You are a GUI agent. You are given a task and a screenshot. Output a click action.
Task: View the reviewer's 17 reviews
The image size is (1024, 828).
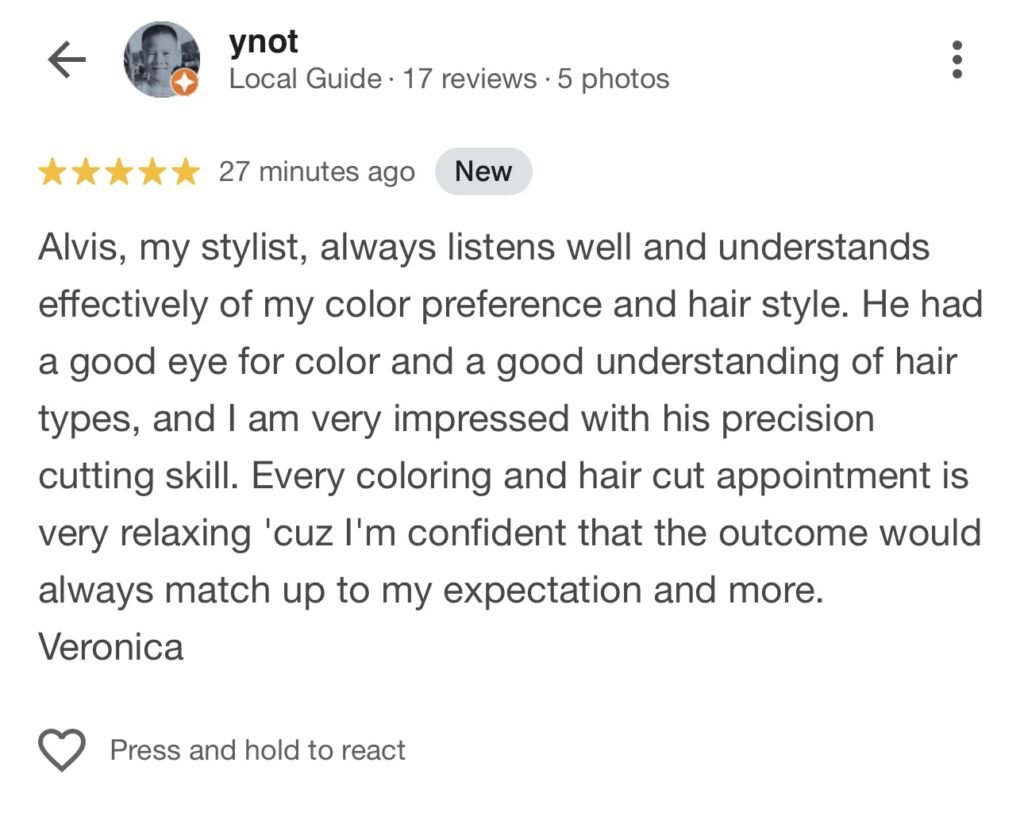(x=469, y=79)
